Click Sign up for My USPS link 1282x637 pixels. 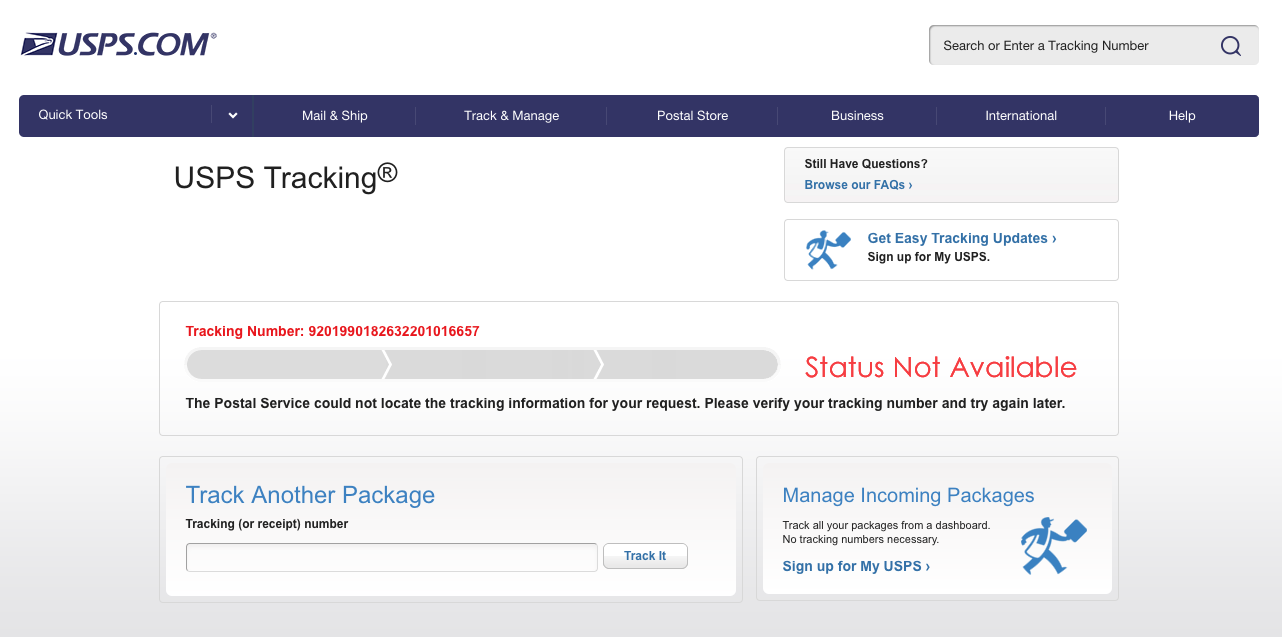[850, 566]
